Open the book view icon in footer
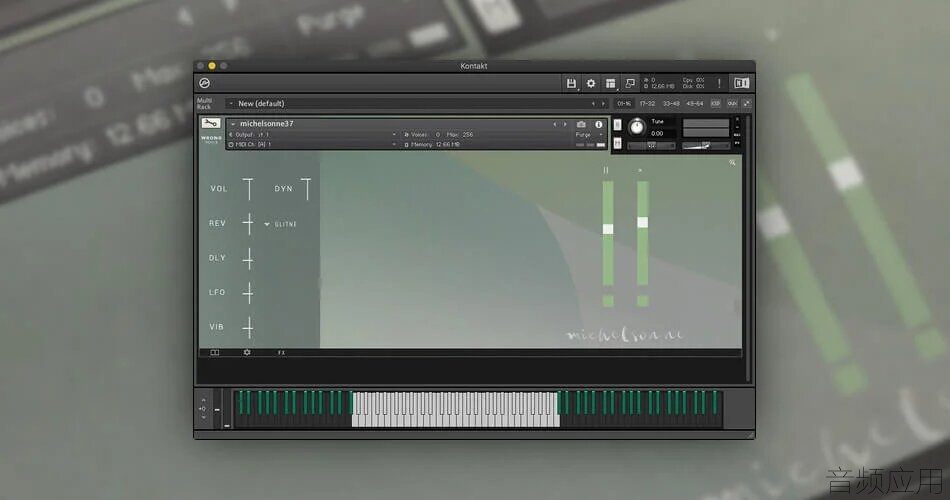The height and width of the screenshot is (500, 950). (214, 352)
